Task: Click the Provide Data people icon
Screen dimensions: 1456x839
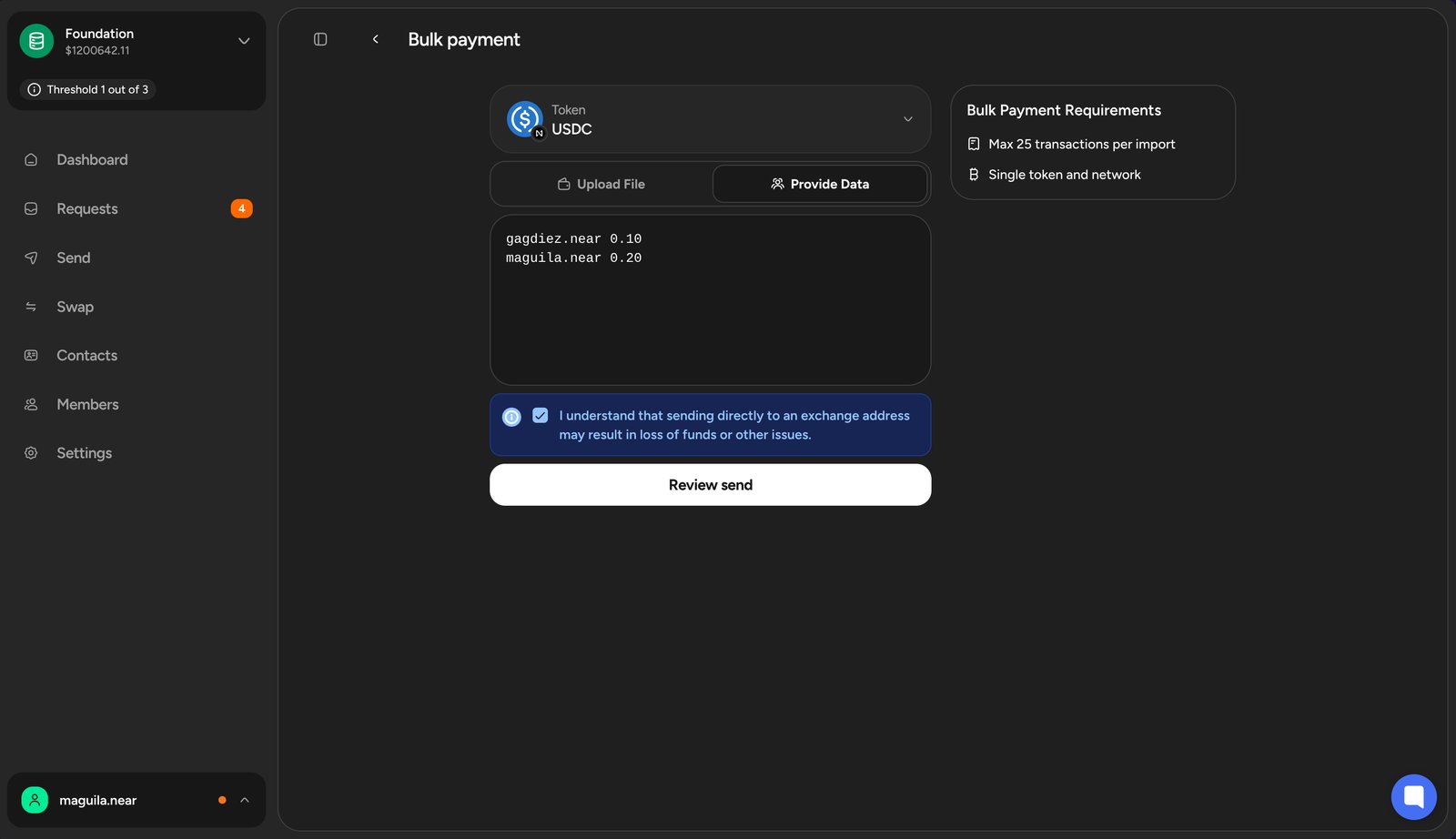Action: (777, 184)
